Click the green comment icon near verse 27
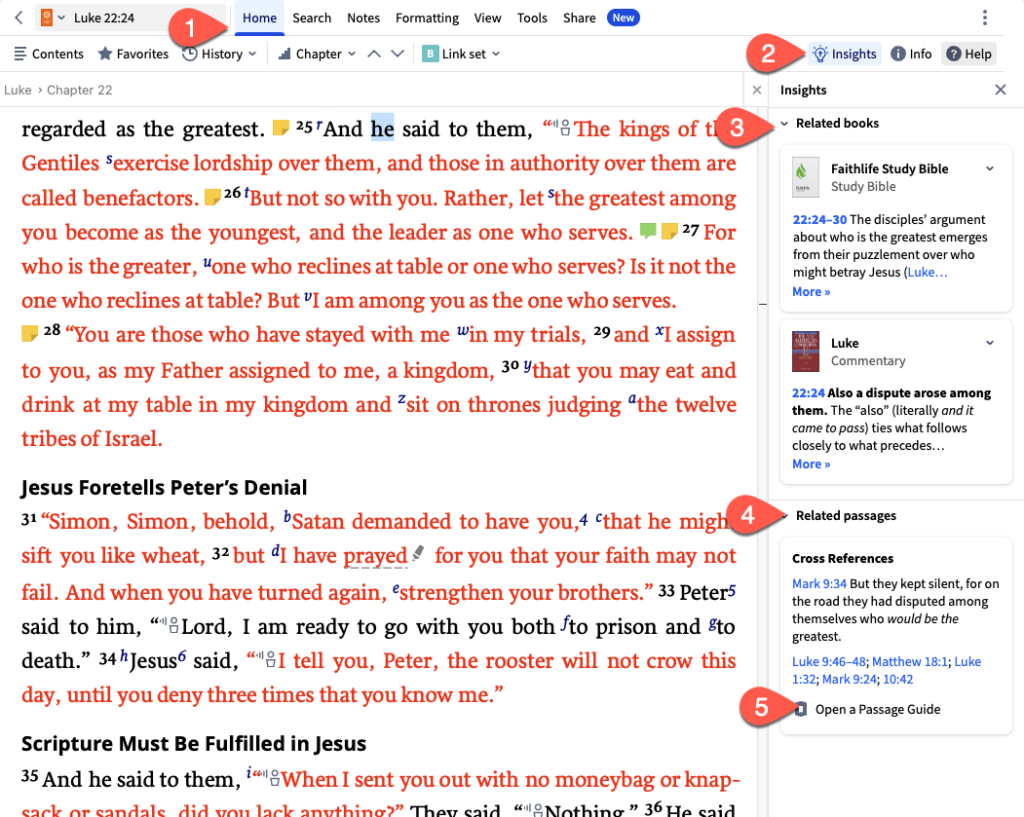 pos(648,232)
